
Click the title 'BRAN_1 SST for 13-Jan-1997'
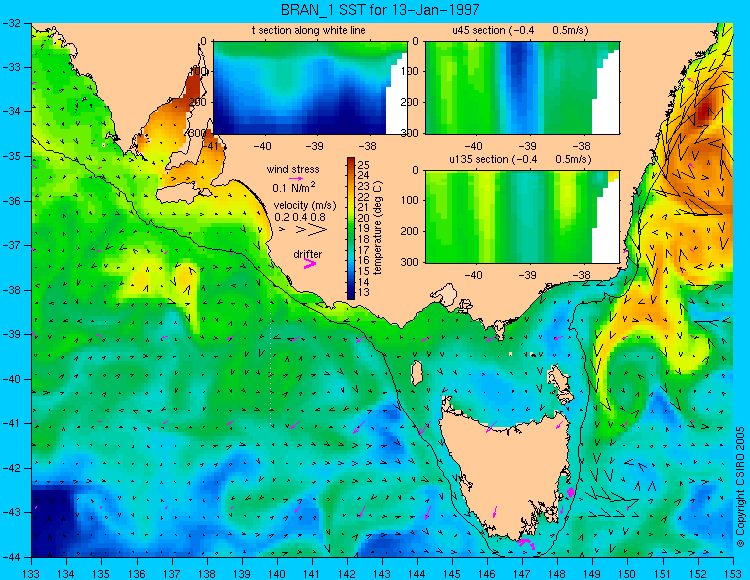[380, 10]
